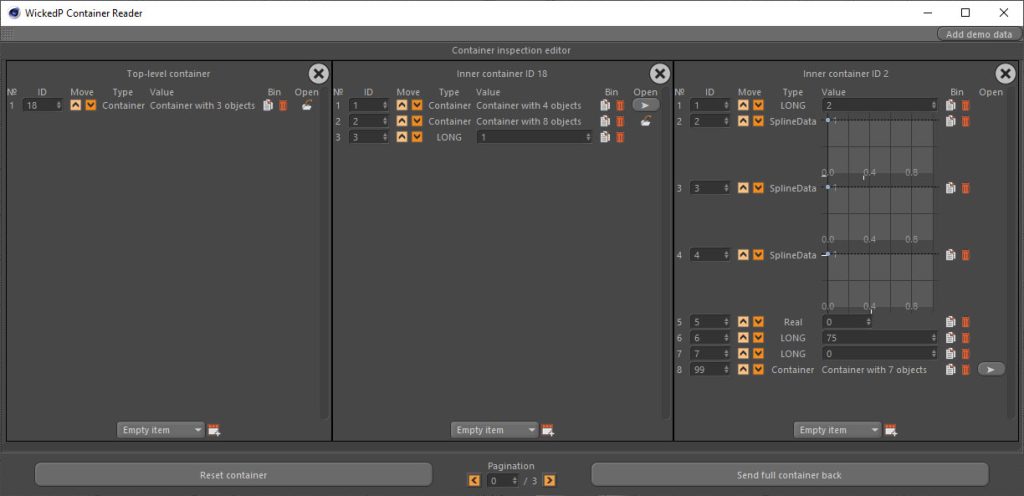Viewport: 1024px width, 496px height.
Task: Move Container with 8 objects row up
Action: pyautogui.click(x=402, y=121)
